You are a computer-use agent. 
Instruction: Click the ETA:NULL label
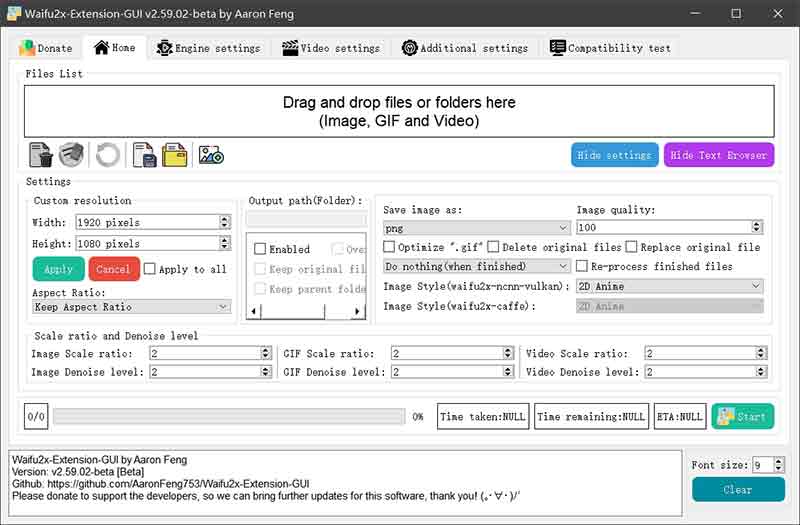(680, 416)
